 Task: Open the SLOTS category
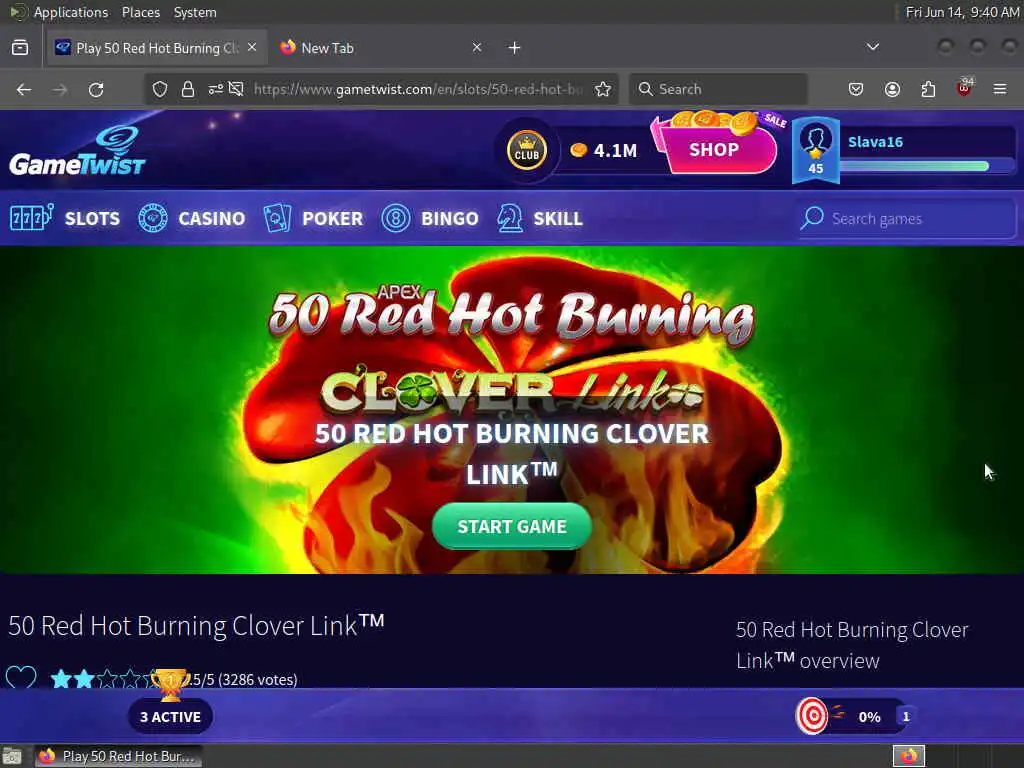65,218
